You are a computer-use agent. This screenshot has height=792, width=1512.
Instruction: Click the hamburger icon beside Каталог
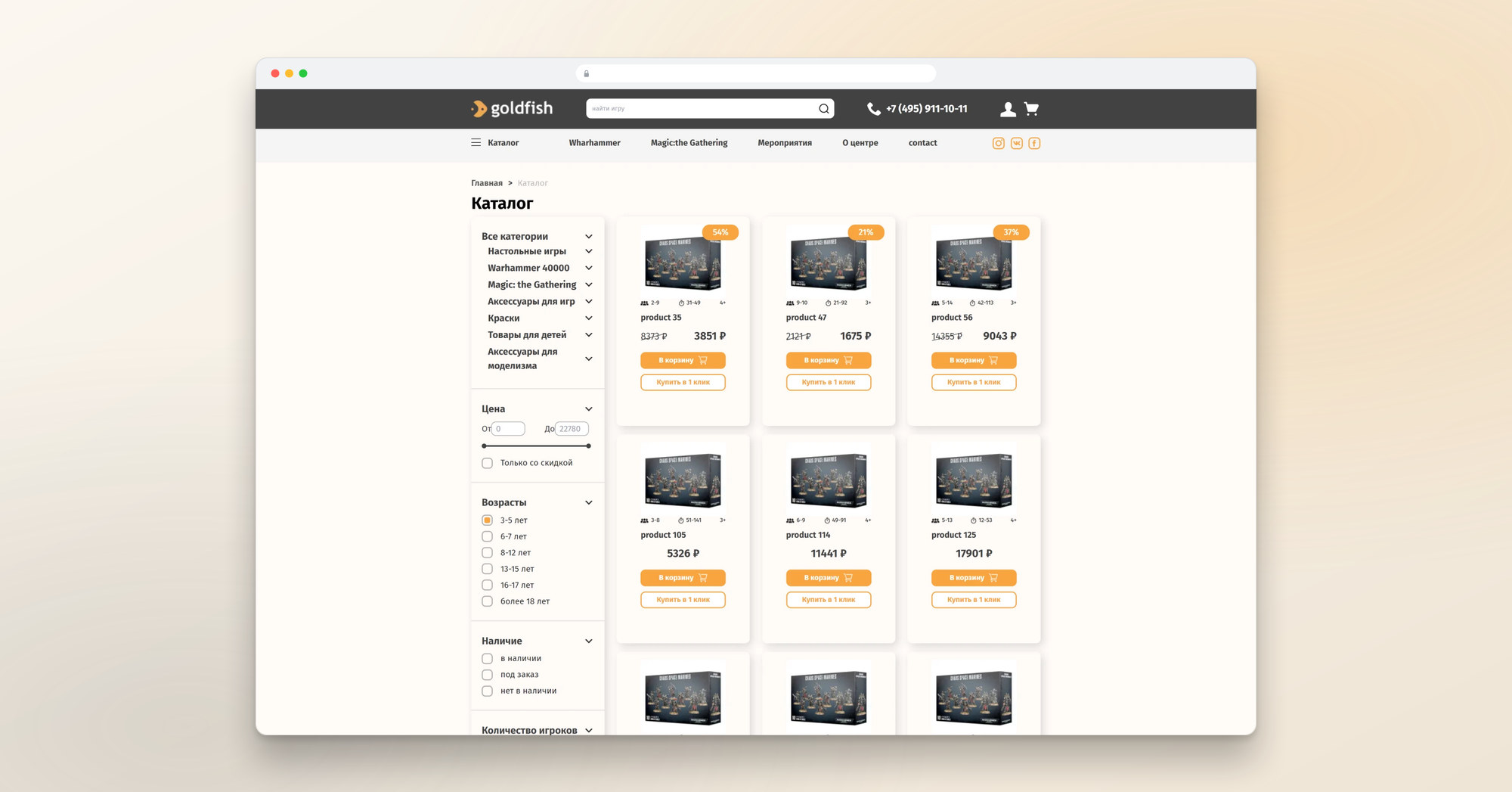pos(476,142)
